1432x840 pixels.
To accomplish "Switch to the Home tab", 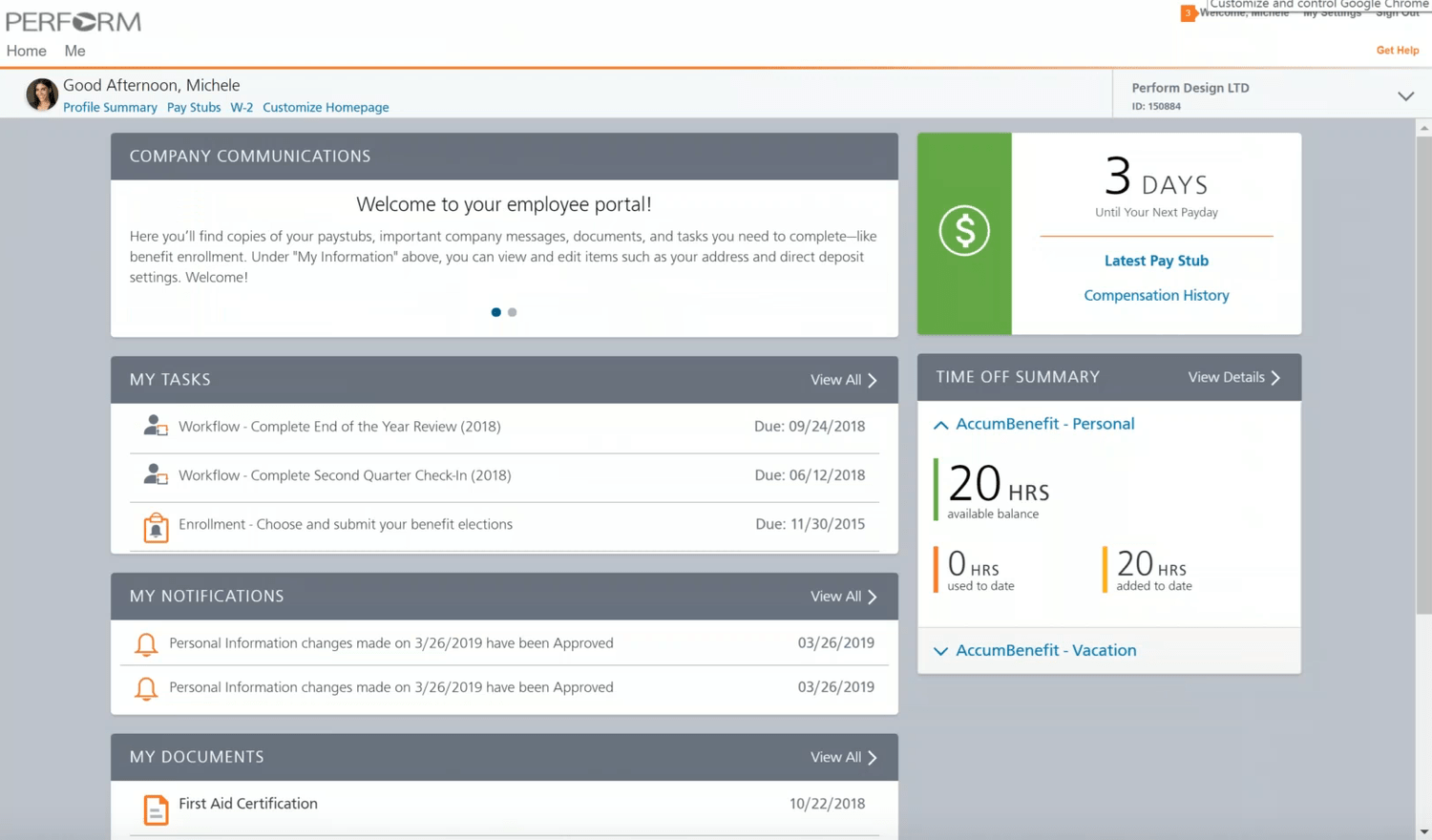I will coord(26,51).
